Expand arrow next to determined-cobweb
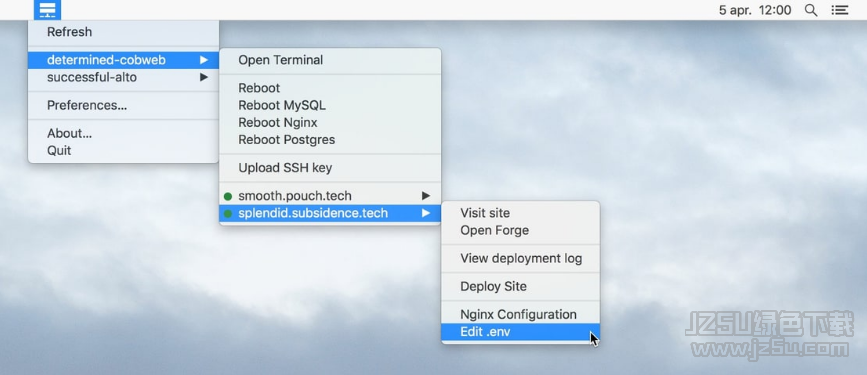This screenshot has width=867, height=375. pyautogui.click(x=204, y=60)
